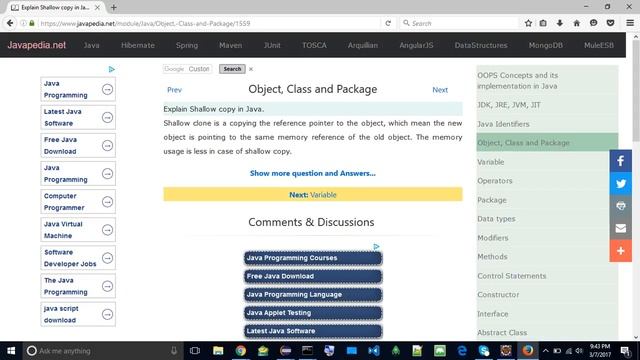Click the yellow Next: Variable bar
The height and width of the screenshot is (360, 640).
pos(313,194)
